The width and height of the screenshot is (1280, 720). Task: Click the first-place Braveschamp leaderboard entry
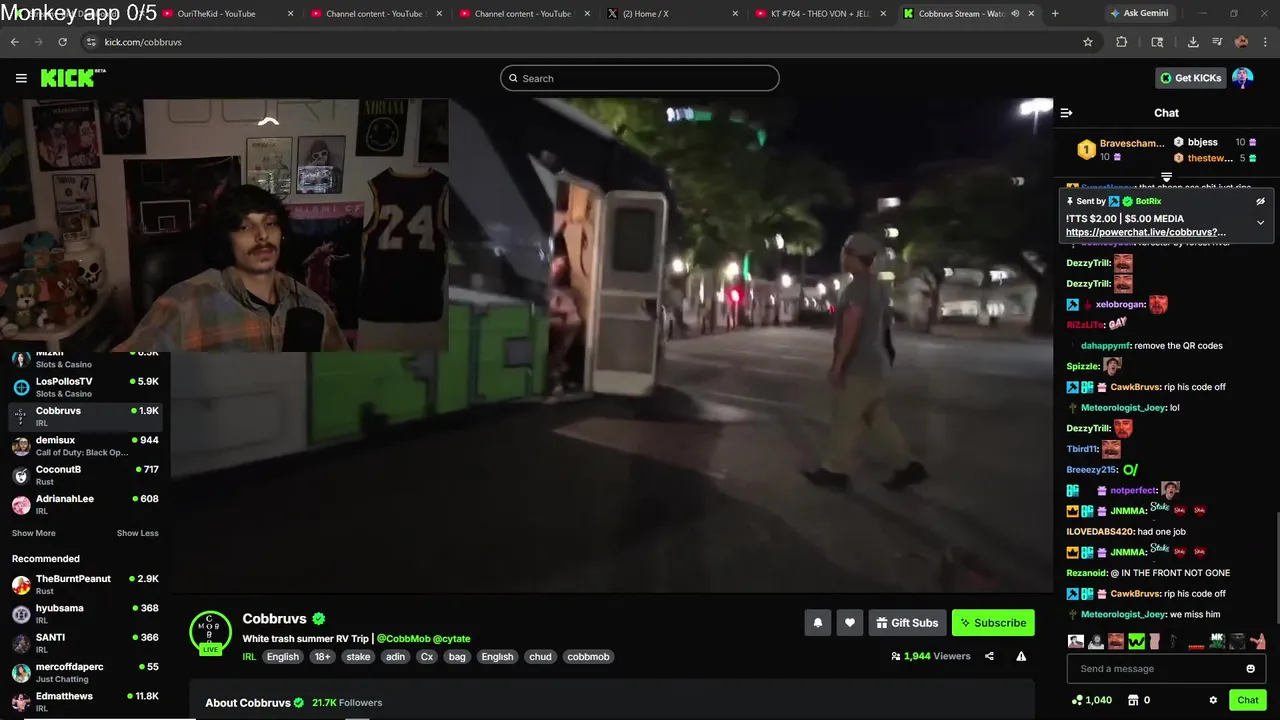(1120, 150)
